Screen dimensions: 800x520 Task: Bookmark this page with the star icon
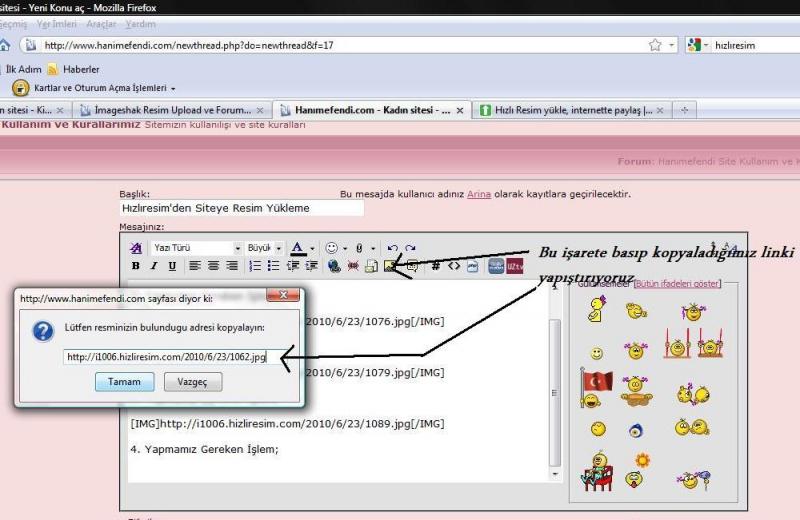pyautogui.click(x=655, y=45)
